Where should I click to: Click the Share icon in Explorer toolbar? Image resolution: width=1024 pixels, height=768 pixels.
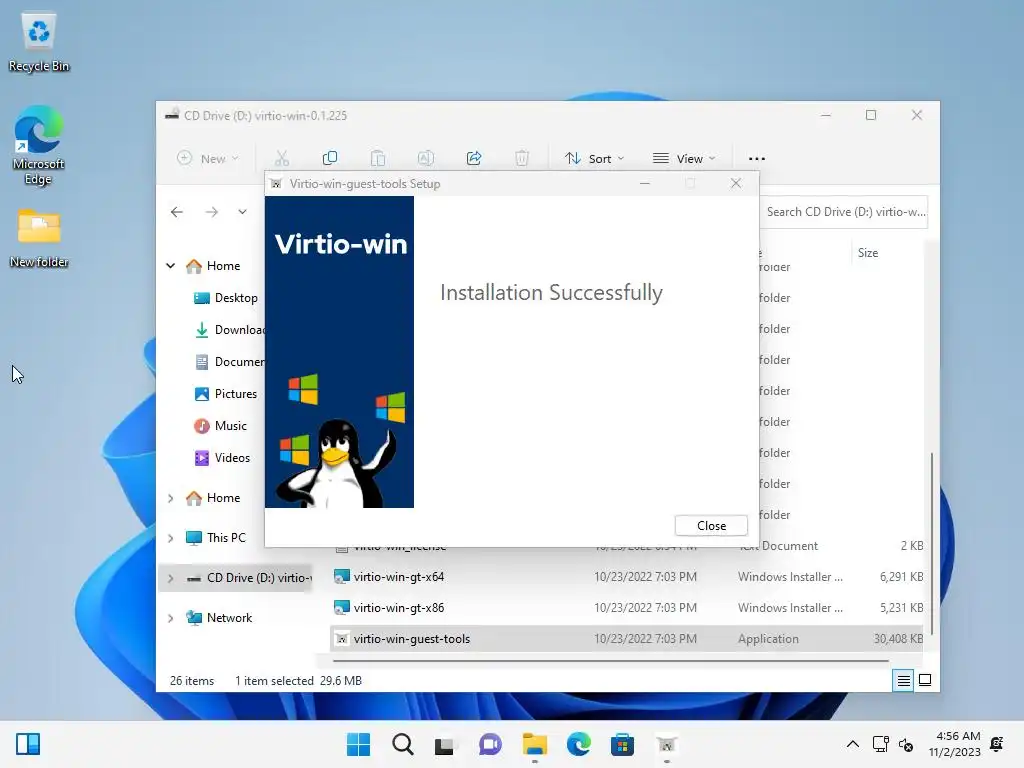(x=474, y=158)
